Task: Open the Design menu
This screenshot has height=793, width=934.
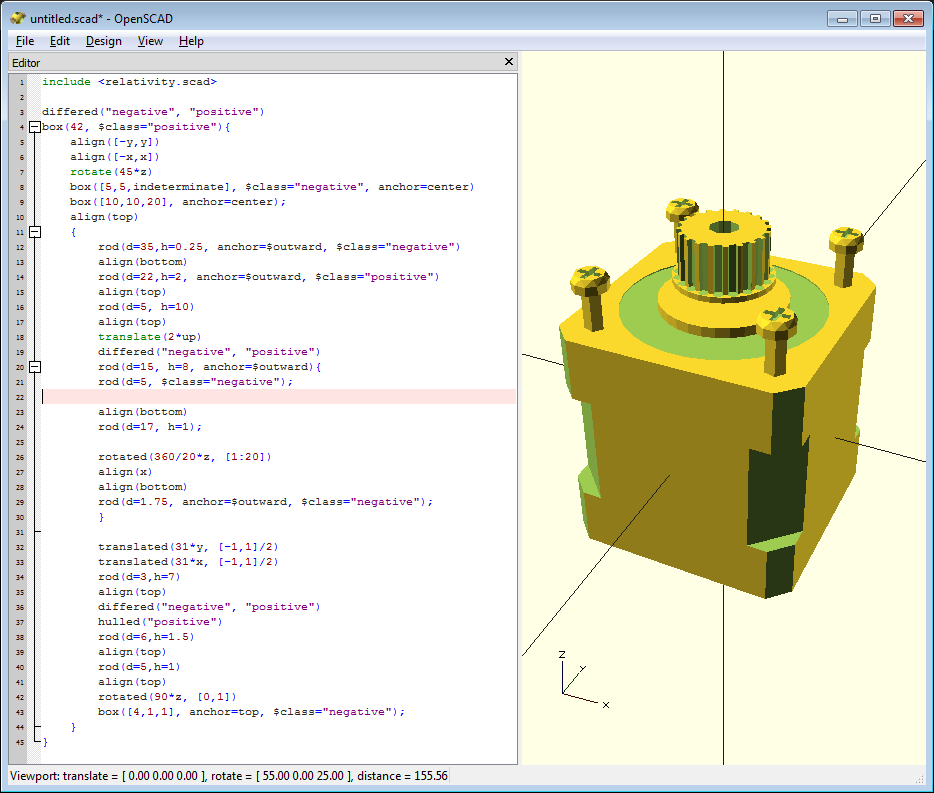Action: point(104,41)
